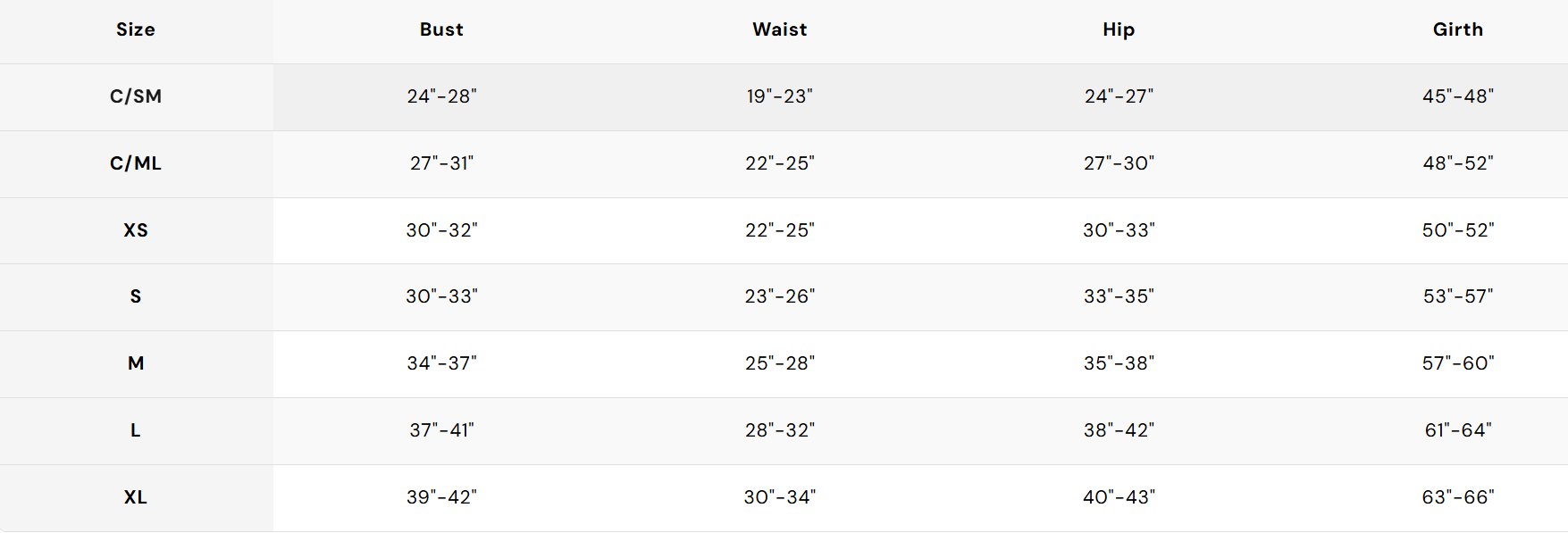The height and width of the screenshot is (533, 1568).
Task: Click the Waist column header
Action: [x=780, y=29]
